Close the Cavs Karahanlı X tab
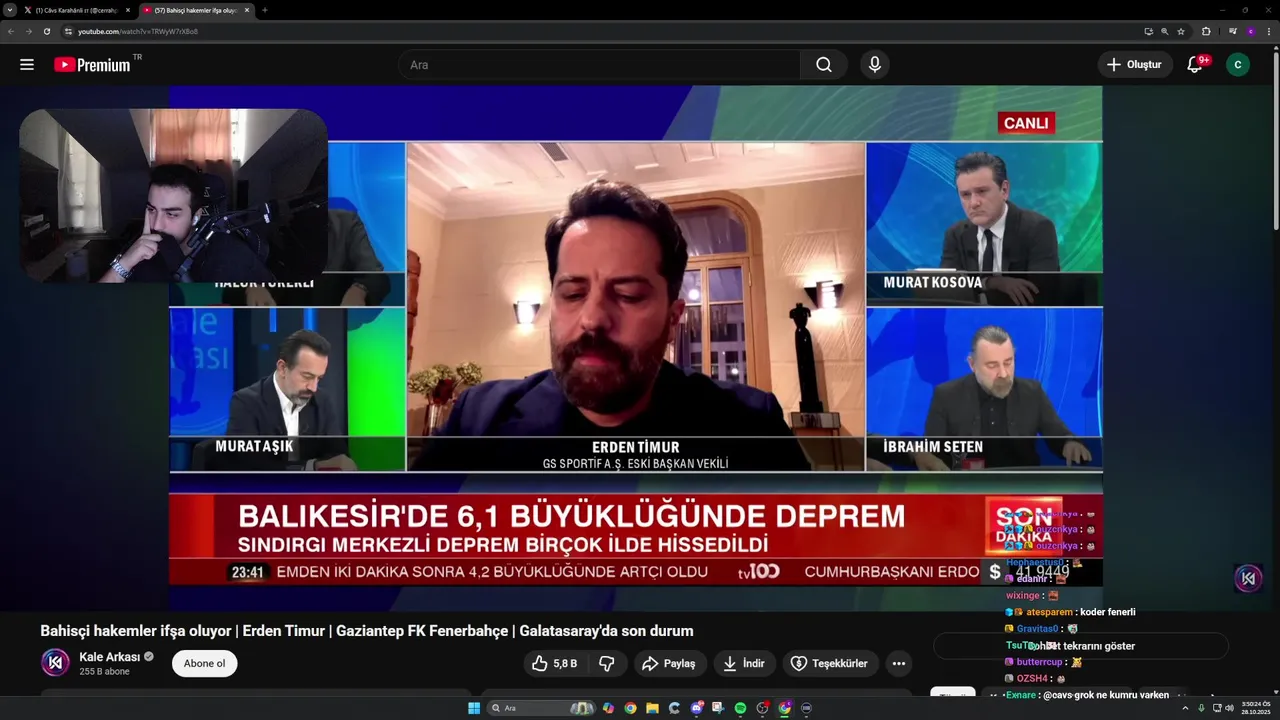Viewport: 1280px width, 720px height. click(x=127, y=10)
